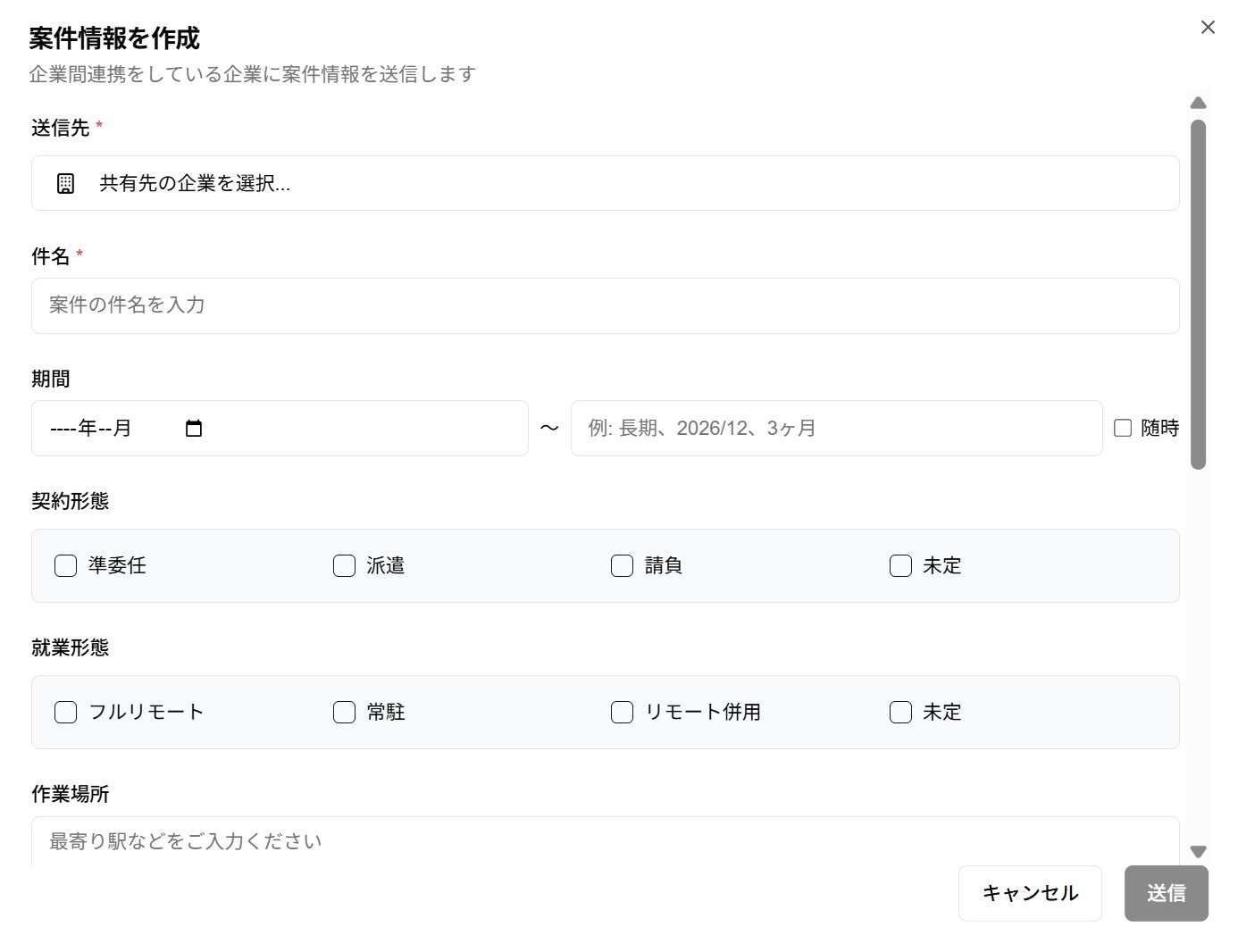Check the 準委任 contract type
Screen dimensions: 1238x952
coord(66,566)
